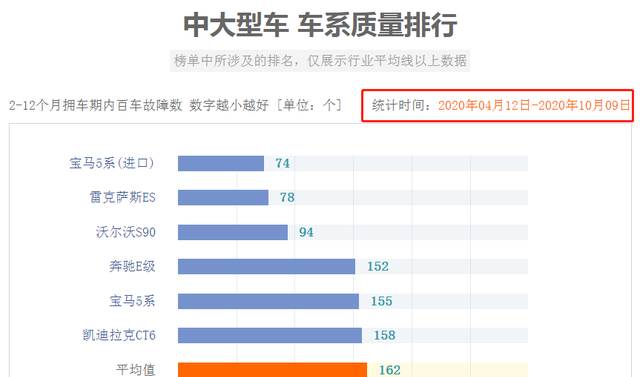The height and width of the screenshot is (377, 640).
Task: Click the value 94
Action: pyautogui.click(x=306, y=232)
